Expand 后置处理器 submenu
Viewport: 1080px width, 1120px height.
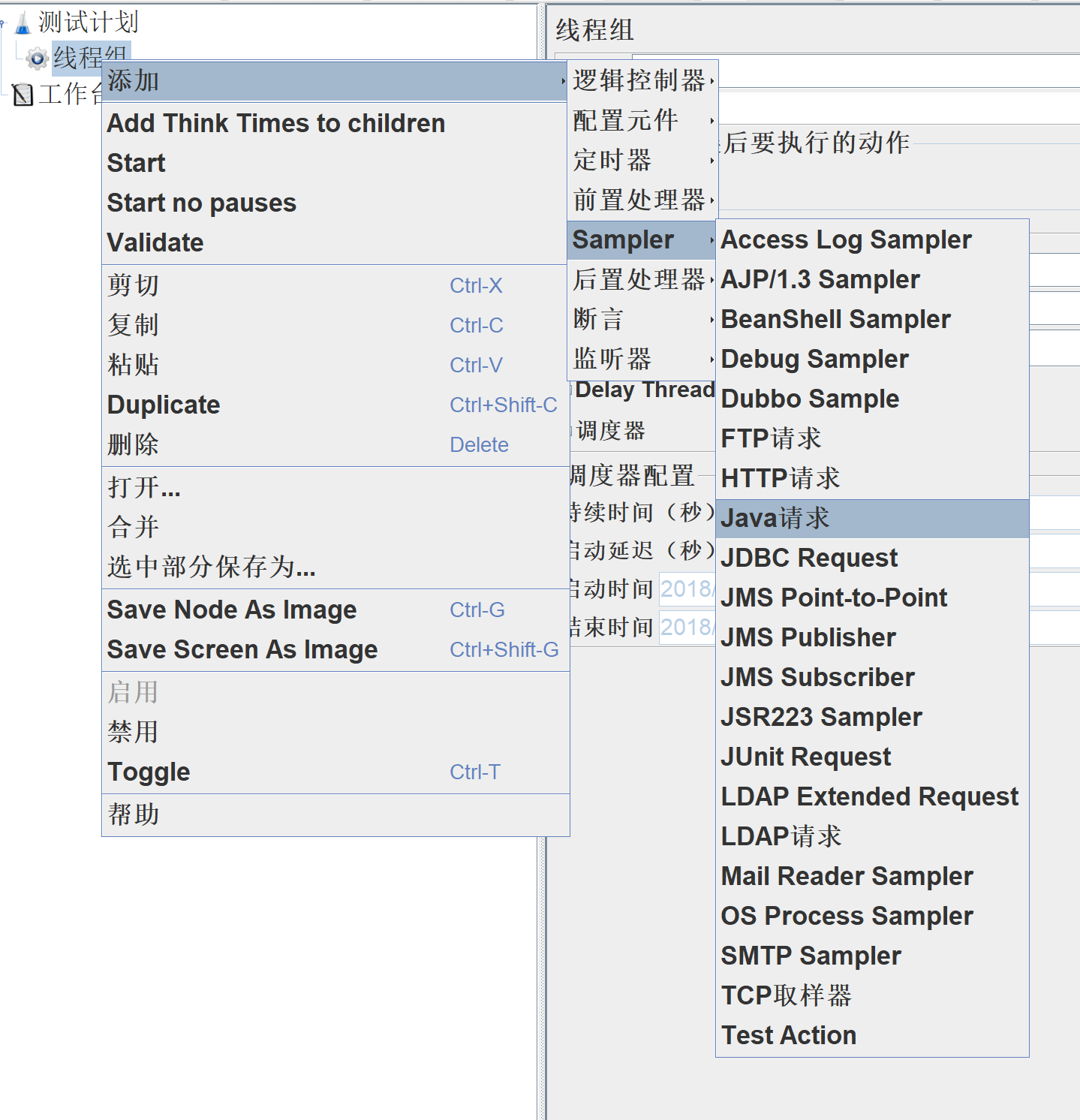point(642,279)
